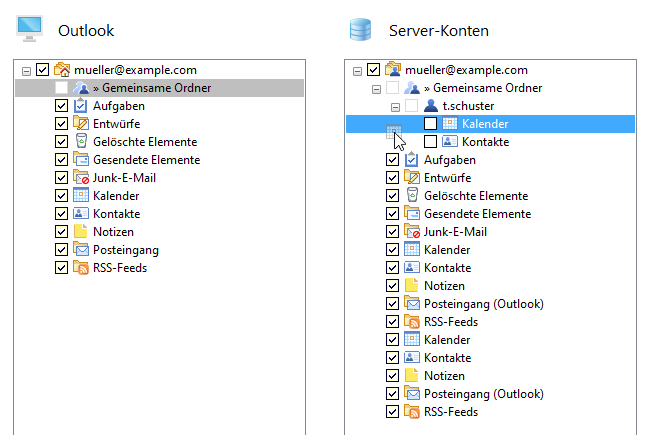
Task: Collapse the Outlook mueller@example.com account node
Action: click(x=26, y=71)
